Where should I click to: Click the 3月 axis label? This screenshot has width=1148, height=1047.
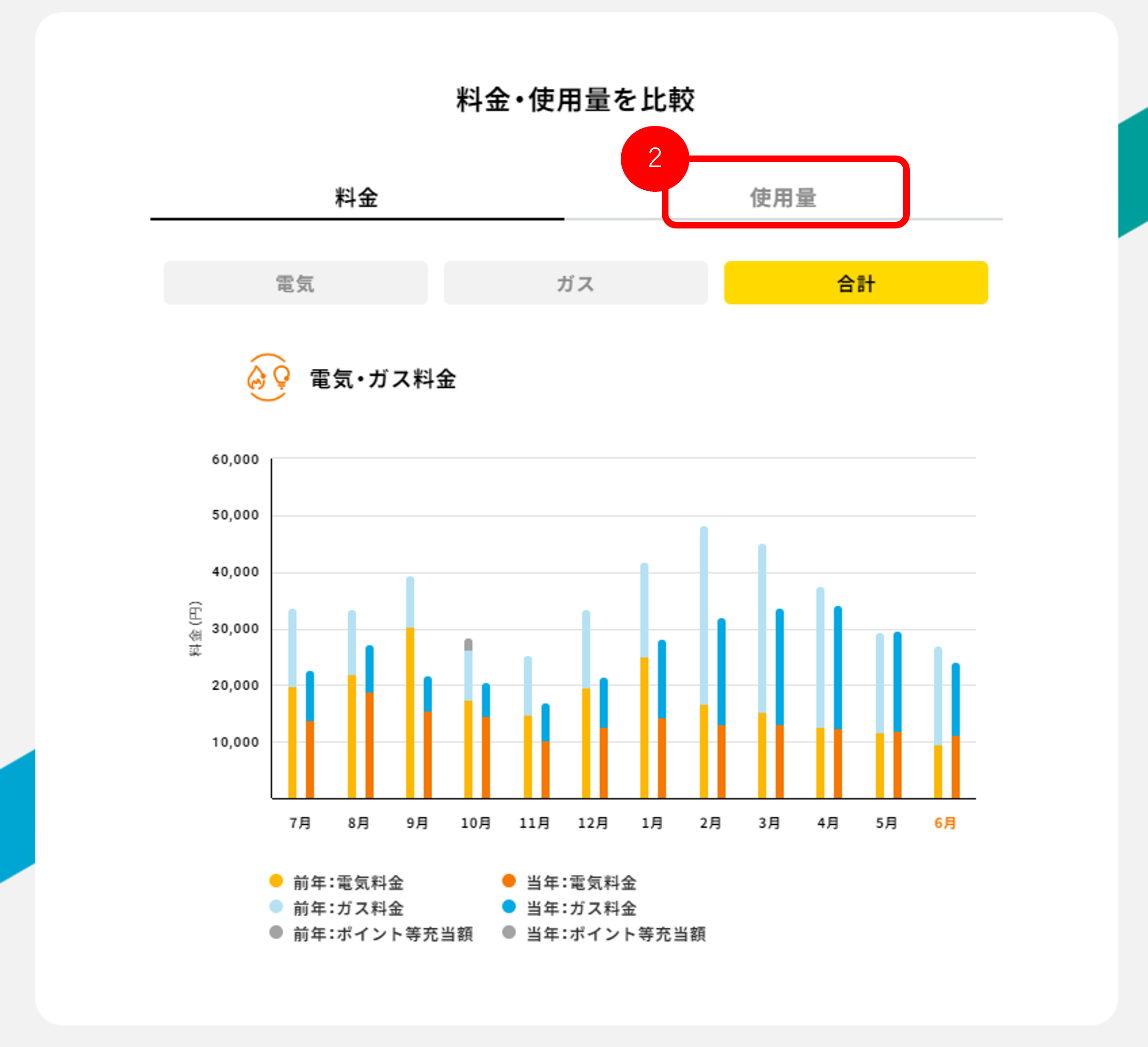769,823
